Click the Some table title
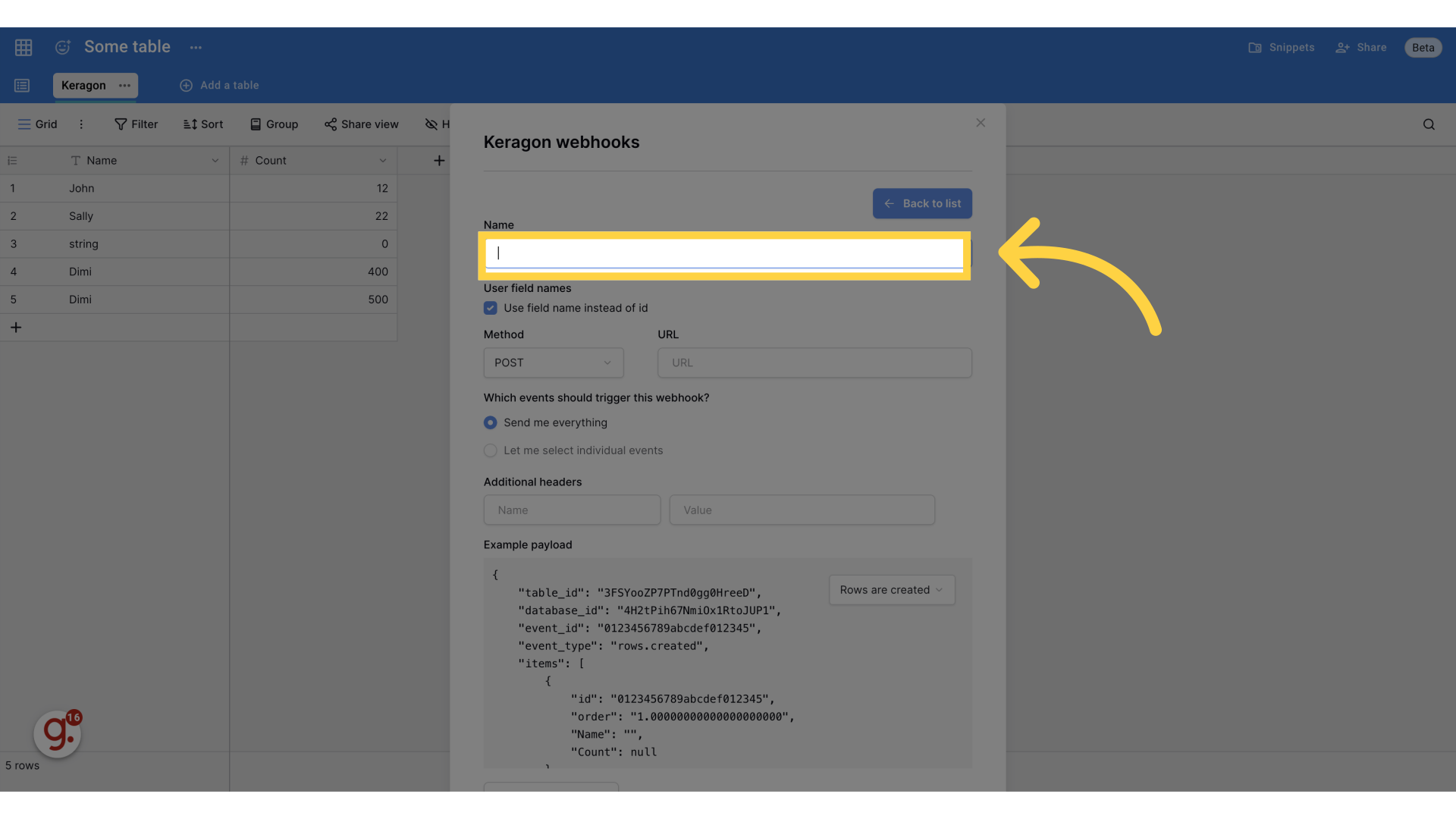The height and width of the screenshot is (819, 1456). tap(127, 47)
